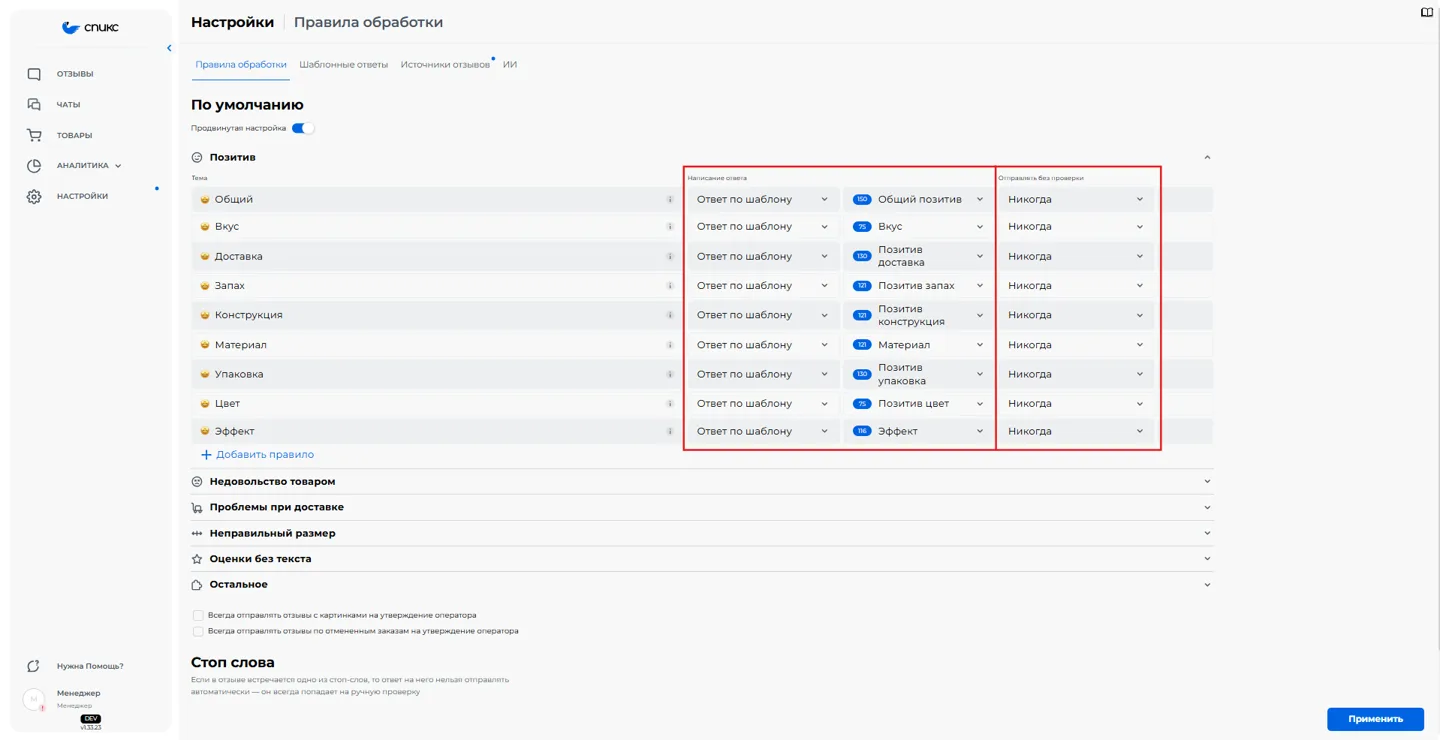Click the СПИКС logo

point(90,28)
